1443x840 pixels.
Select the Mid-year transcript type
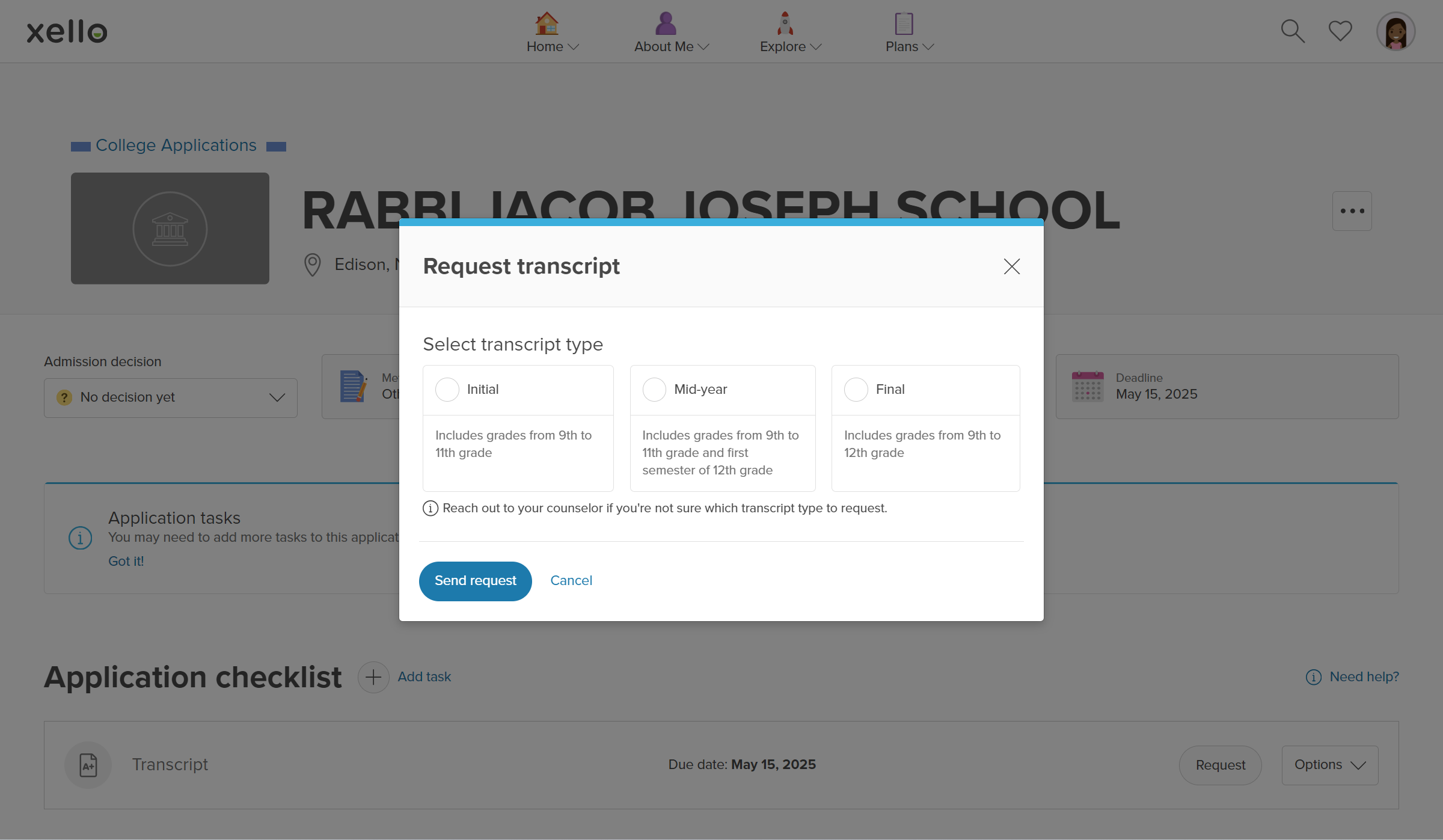(x=654, y=389)
